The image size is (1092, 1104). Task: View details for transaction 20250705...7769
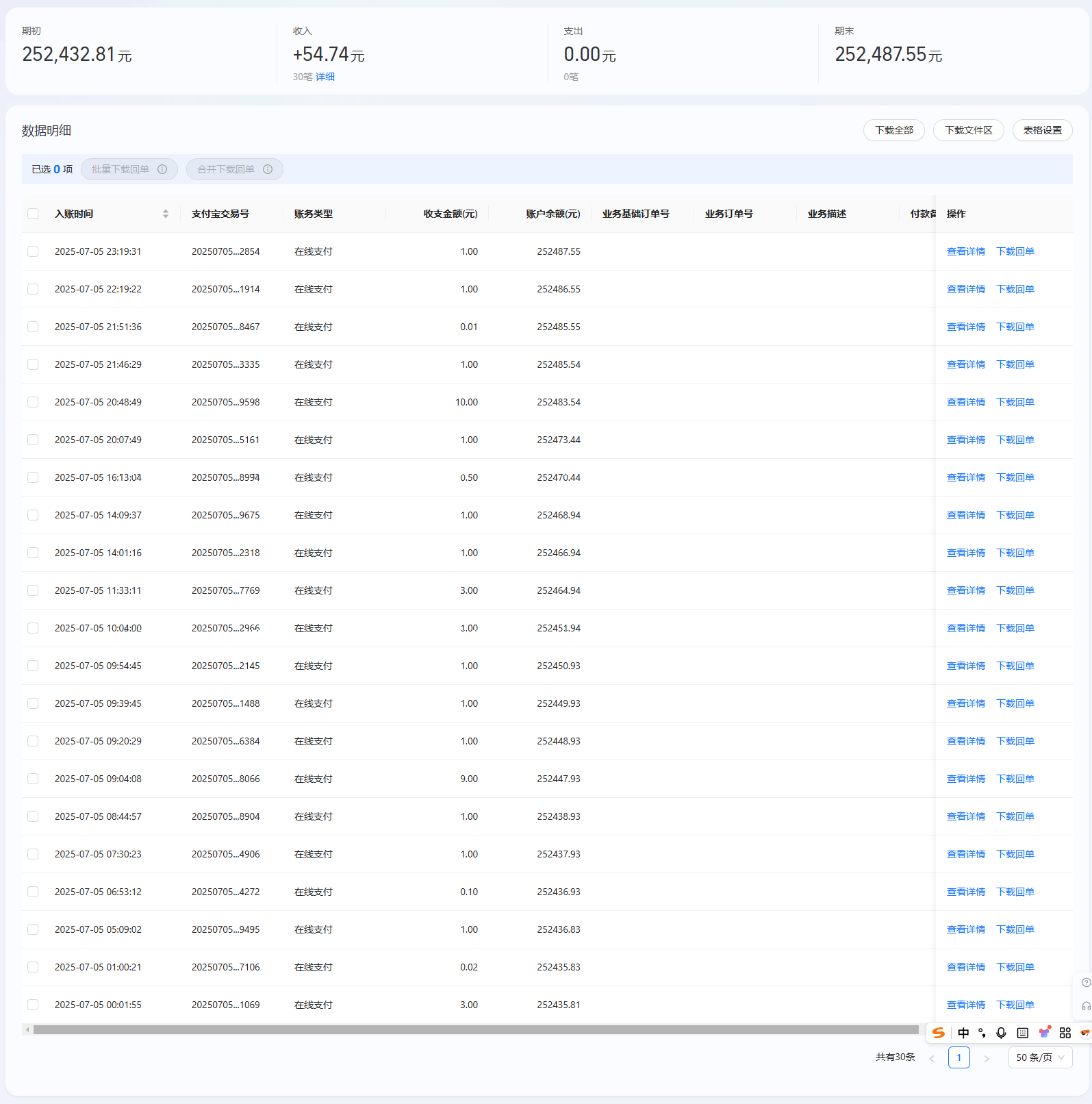point(966,590)
